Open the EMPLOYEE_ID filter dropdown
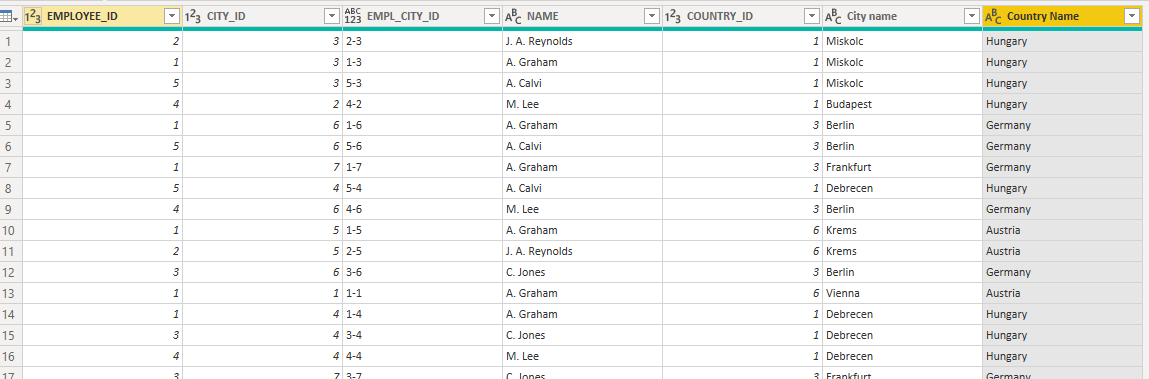Image resolution: width=1149 pixels, height=379 pixels. tap(171, 16)
